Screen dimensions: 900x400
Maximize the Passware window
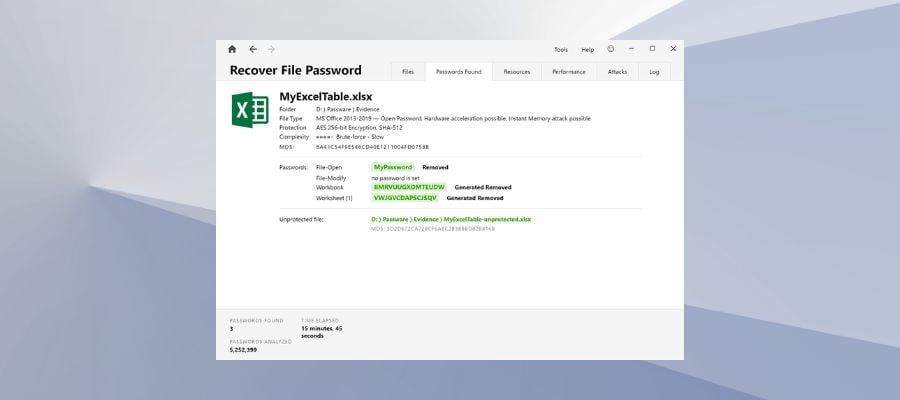click(652, 49)
